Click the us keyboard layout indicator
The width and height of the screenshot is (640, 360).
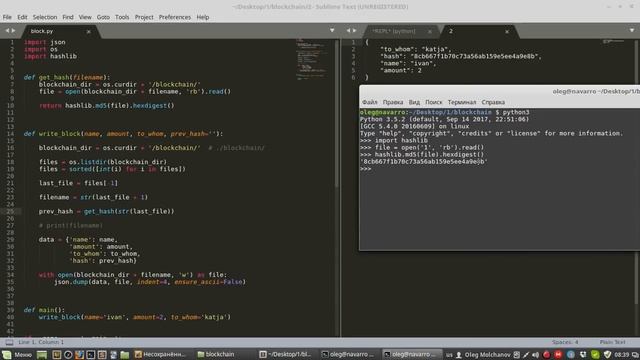[x=449, y=355]
